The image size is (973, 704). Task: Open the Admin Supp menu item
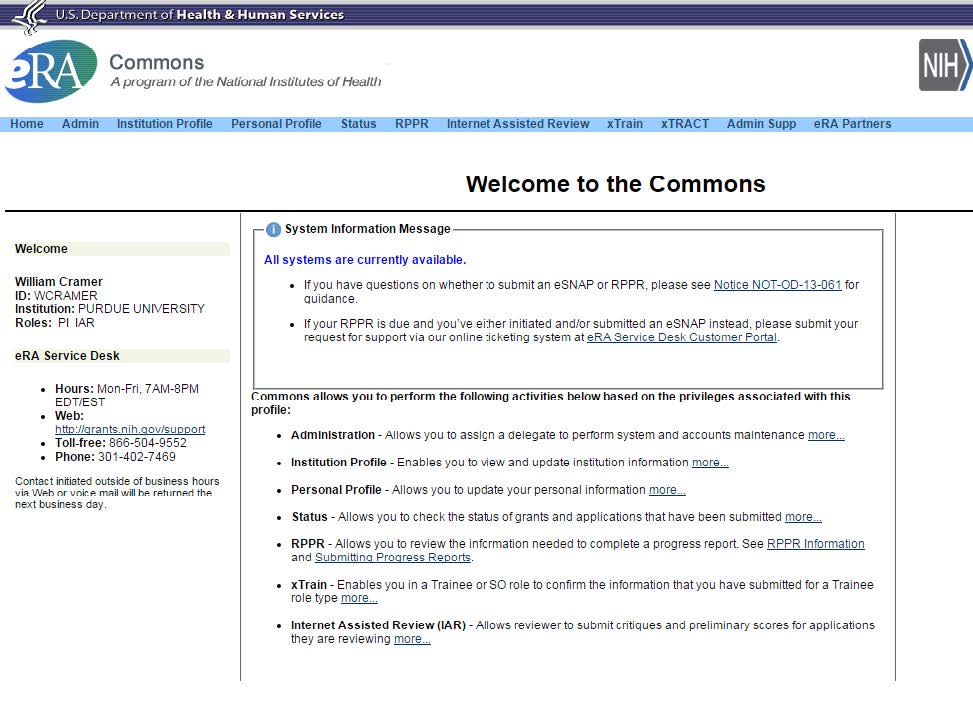pos(761,123)
